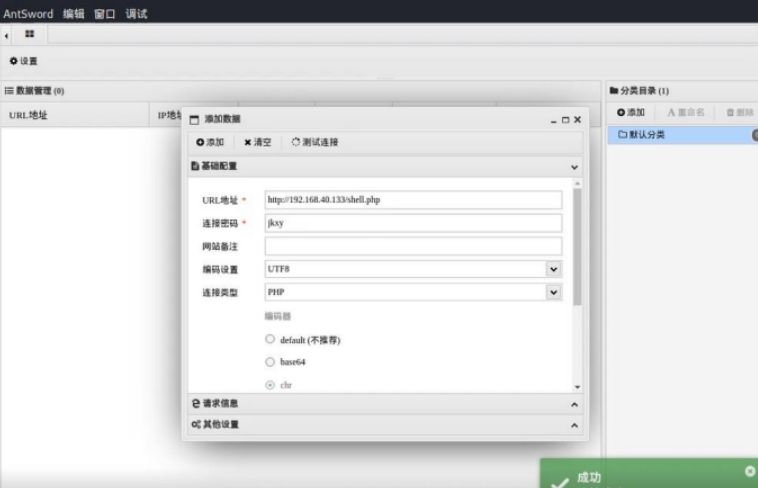Viewport: 758px width, 488px height.
Task: Click the scrollbar down arrow in the dialog
Action: tap(577, 387)
